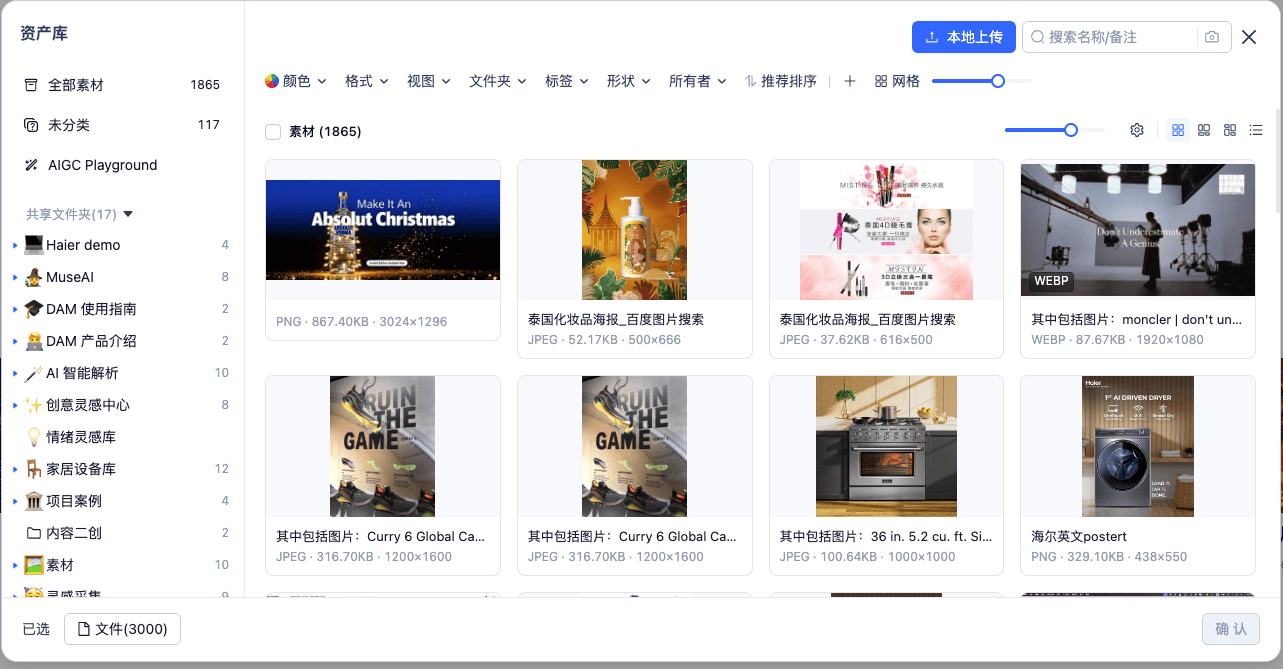Launch AIGC Playground via its wand icon
This screenshot has height=669, width=1283.
[x=30, y=165]
